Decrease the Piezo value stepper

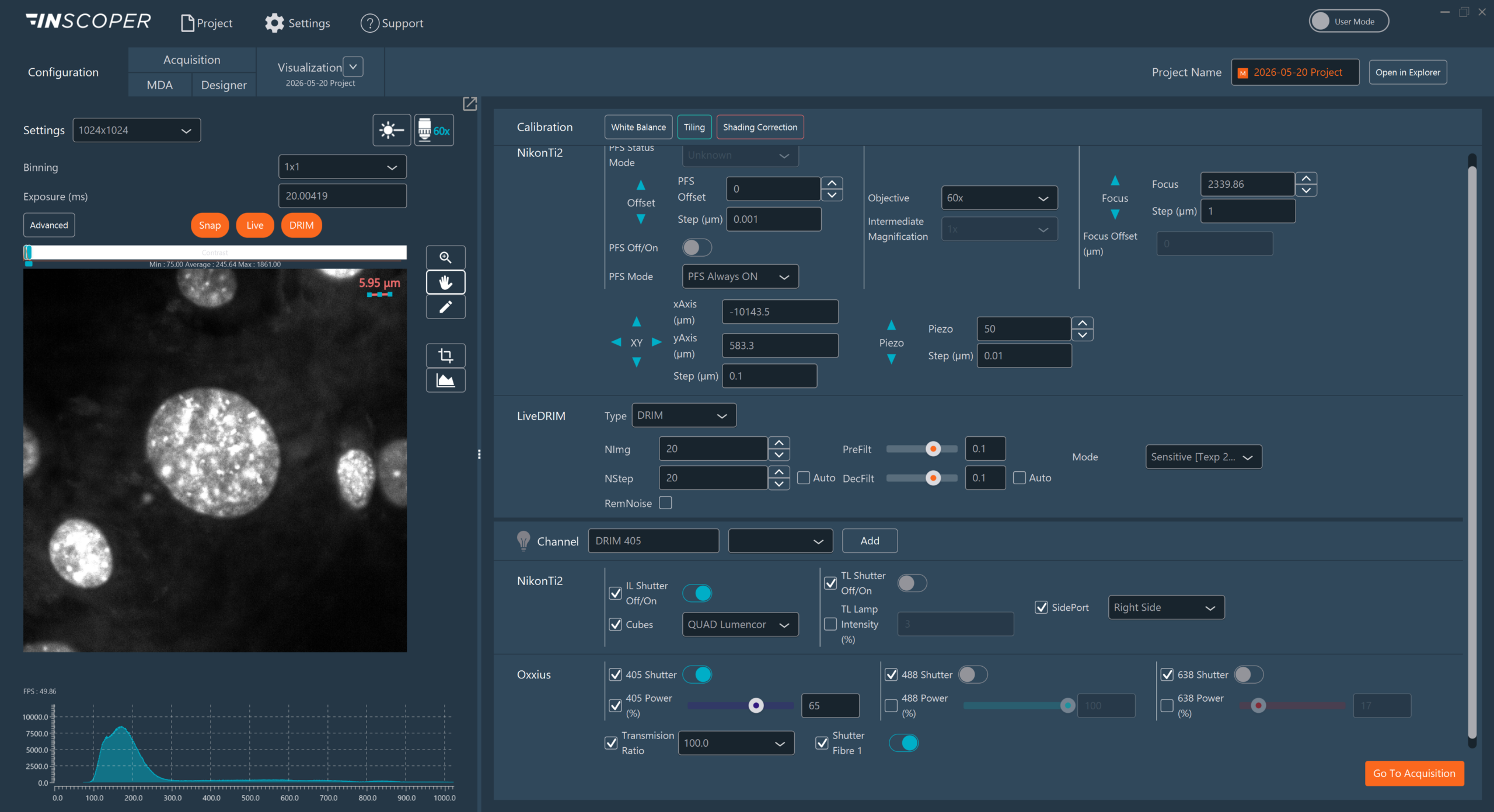click(x=1083, y=335)
